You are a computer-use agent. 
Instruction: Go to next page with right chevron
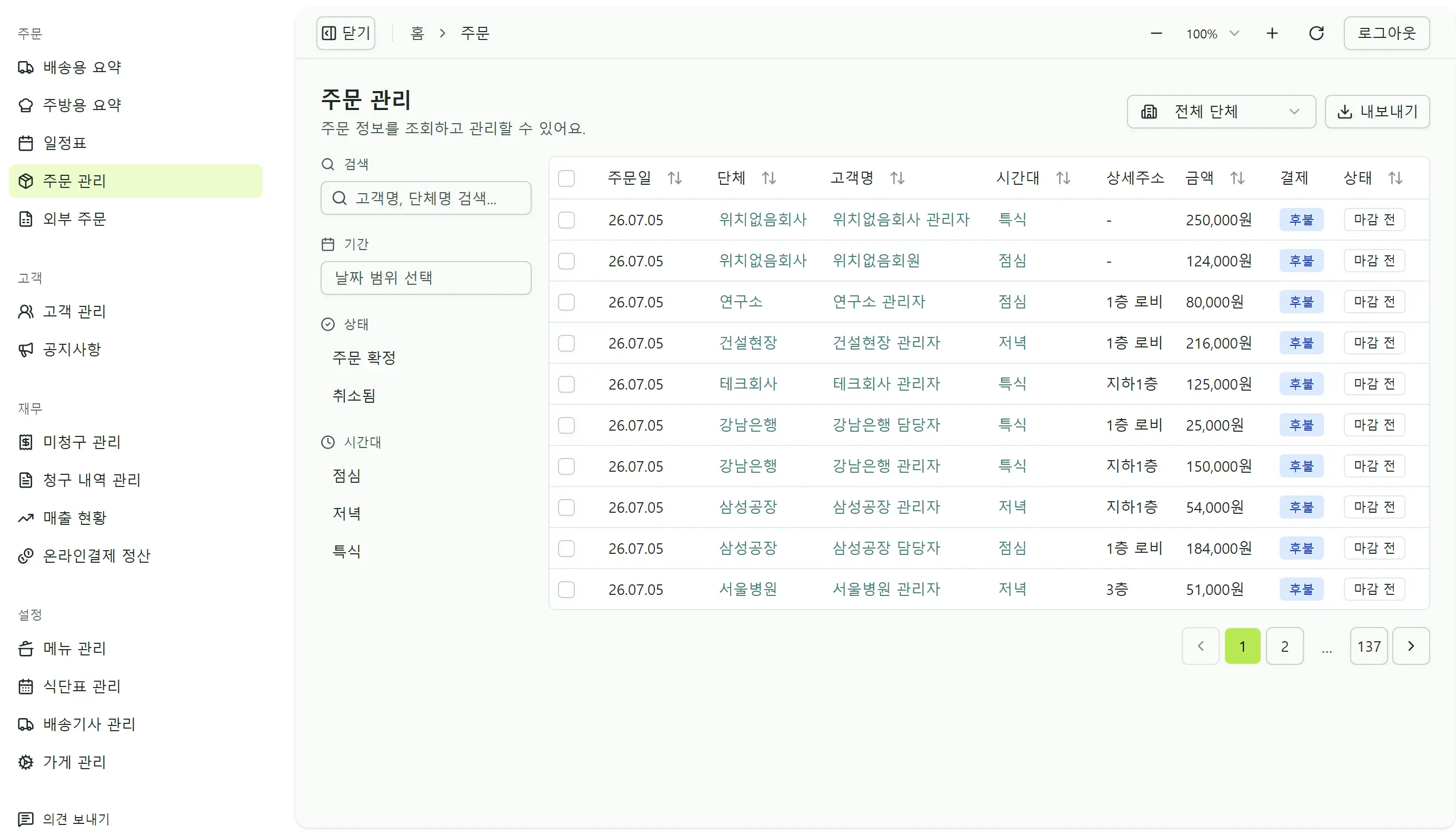coord(1411,646)
